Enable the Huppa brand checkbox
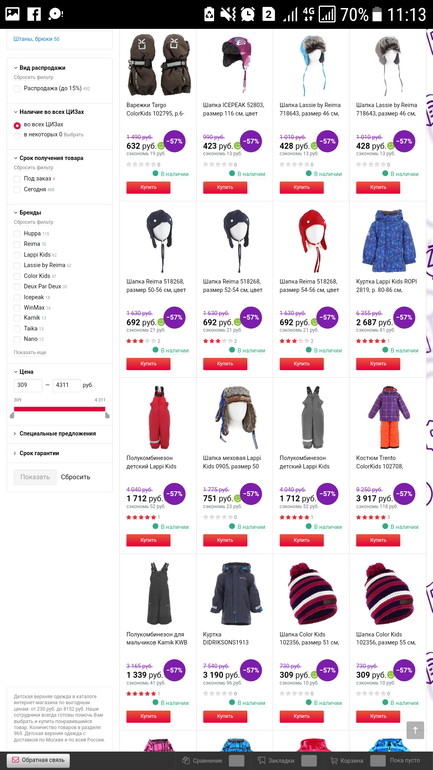This screenshot has width=433, height=770. click(17, 234)
